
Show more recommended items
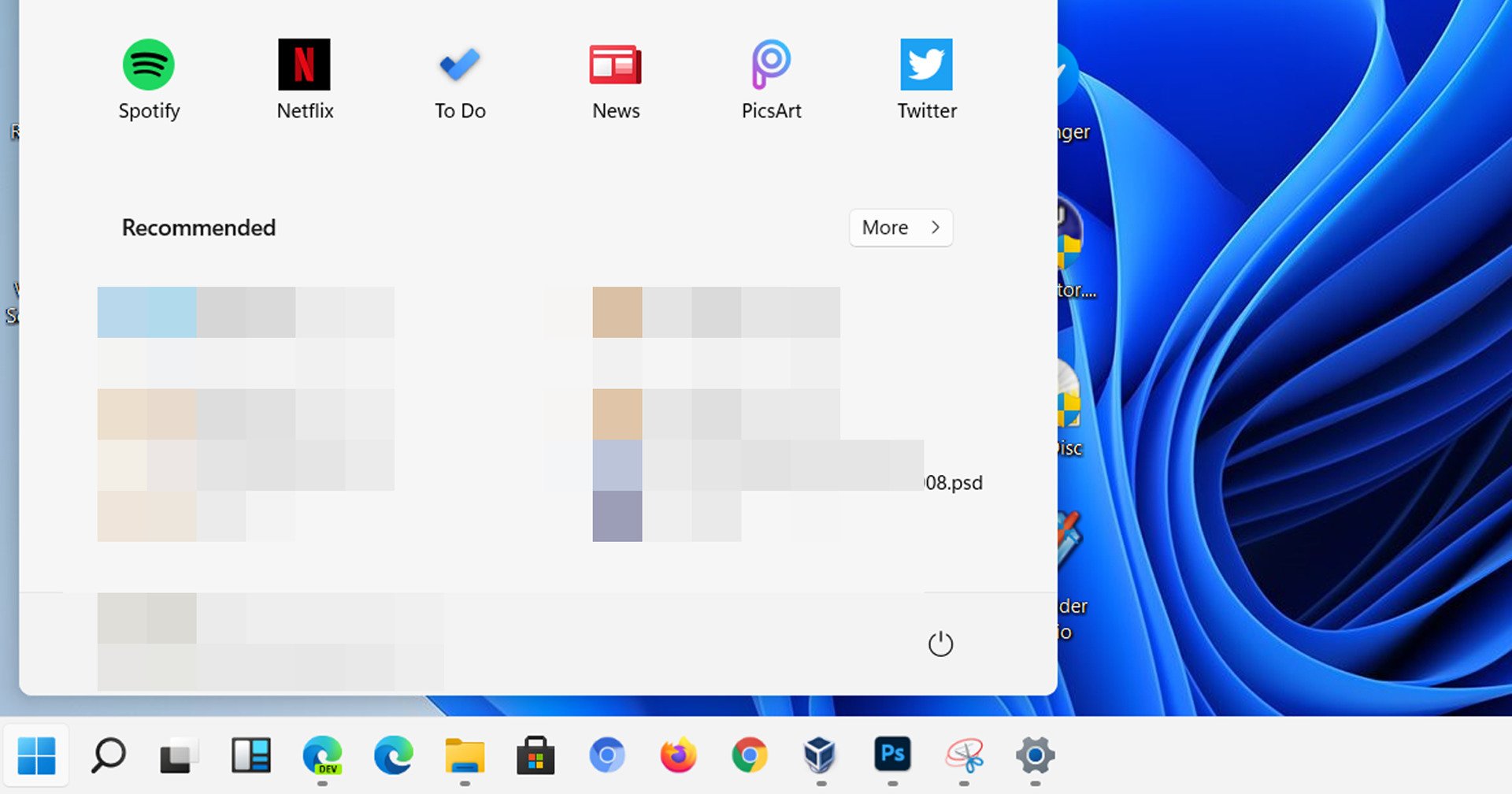pos(901,228)
